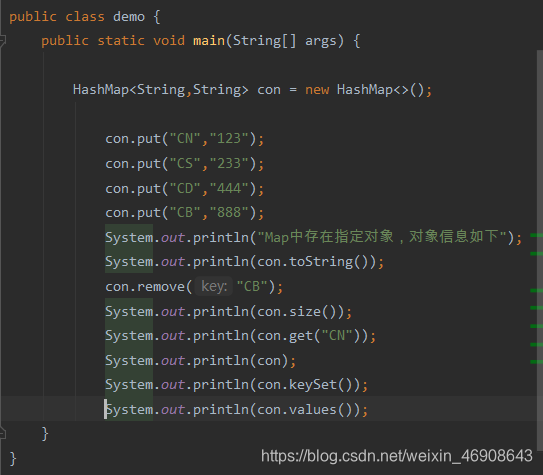
Task: Click the 'con' variable declaration
Action: [x=269, y=90]
